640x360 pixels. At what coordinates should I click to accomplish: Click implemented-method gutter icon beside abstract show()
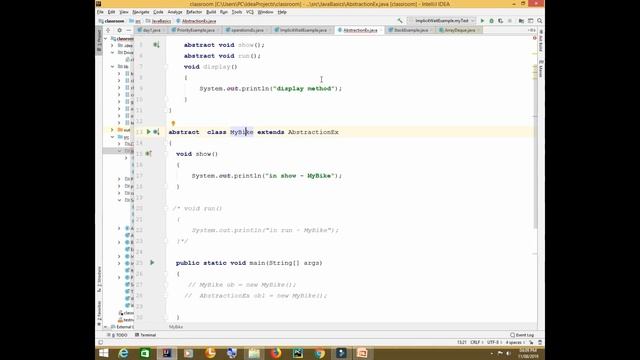click(x=156, y=45)
